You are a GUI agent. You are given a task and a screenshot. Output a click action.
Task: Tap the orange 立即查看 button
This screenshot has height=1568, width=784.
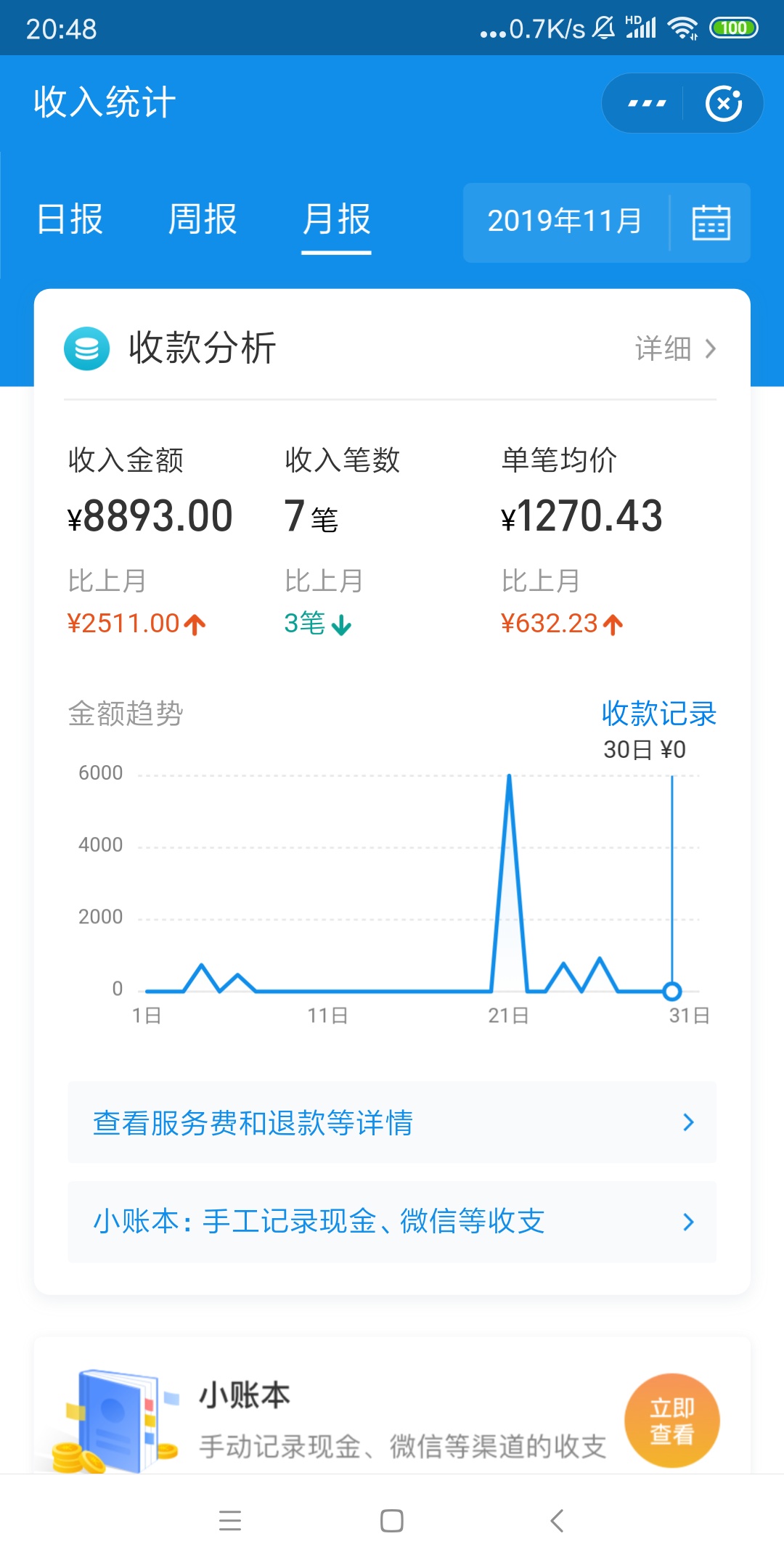[672, 1421]
